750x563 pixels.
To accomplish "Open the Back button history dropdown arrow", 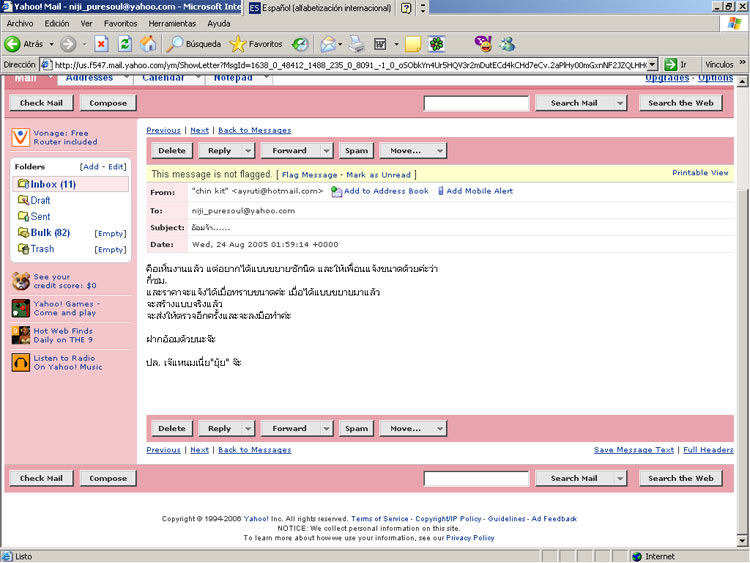I will tap(51, 44).
